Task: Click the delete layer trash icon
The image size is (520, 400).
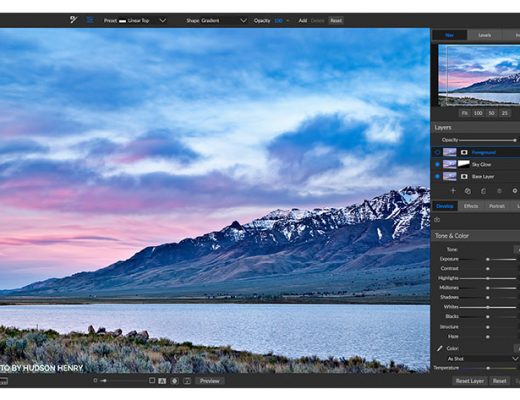Action: point(499,191)
